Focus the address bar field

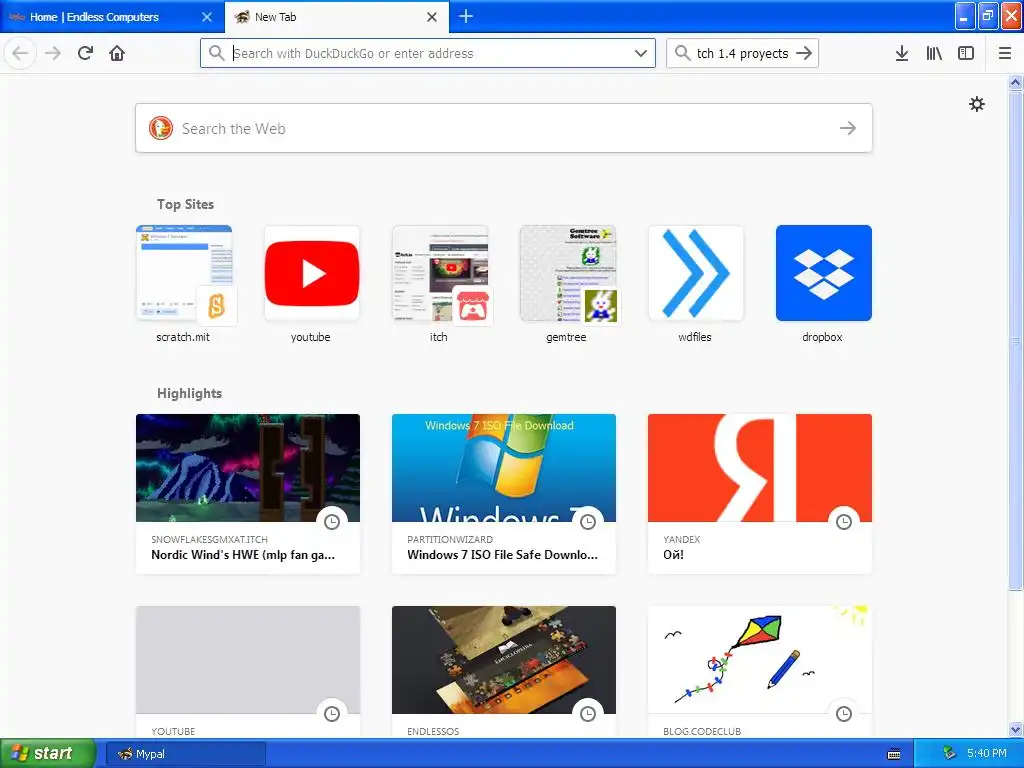tap(428, 53)
